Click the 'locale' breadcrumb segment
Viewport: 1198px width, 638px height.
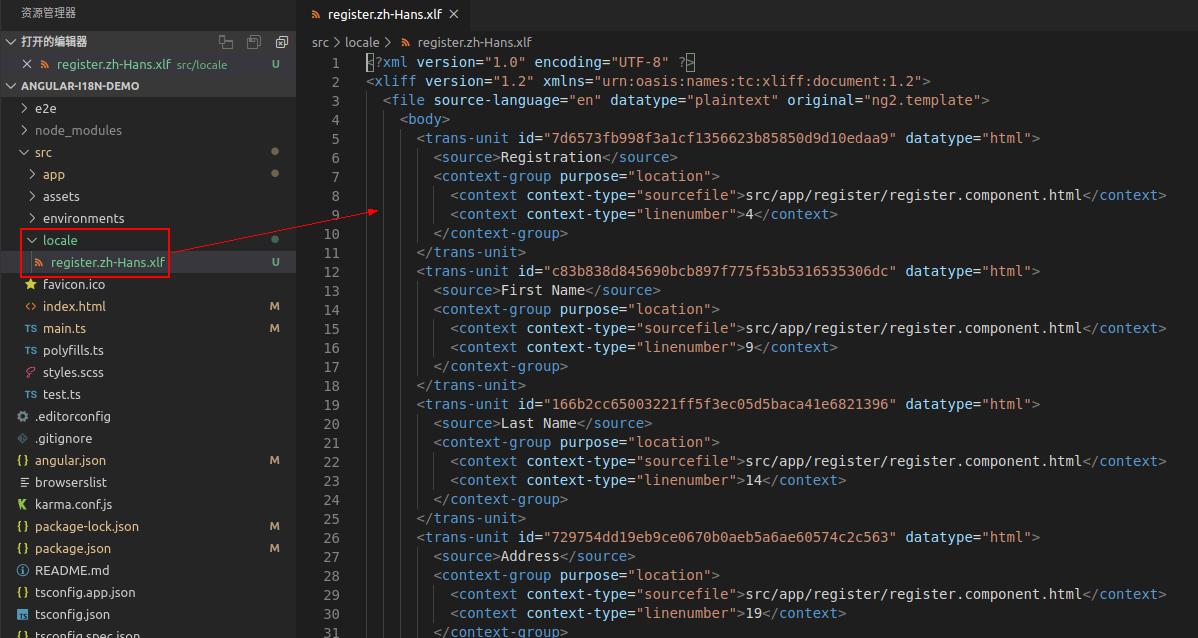click(361, 43)
